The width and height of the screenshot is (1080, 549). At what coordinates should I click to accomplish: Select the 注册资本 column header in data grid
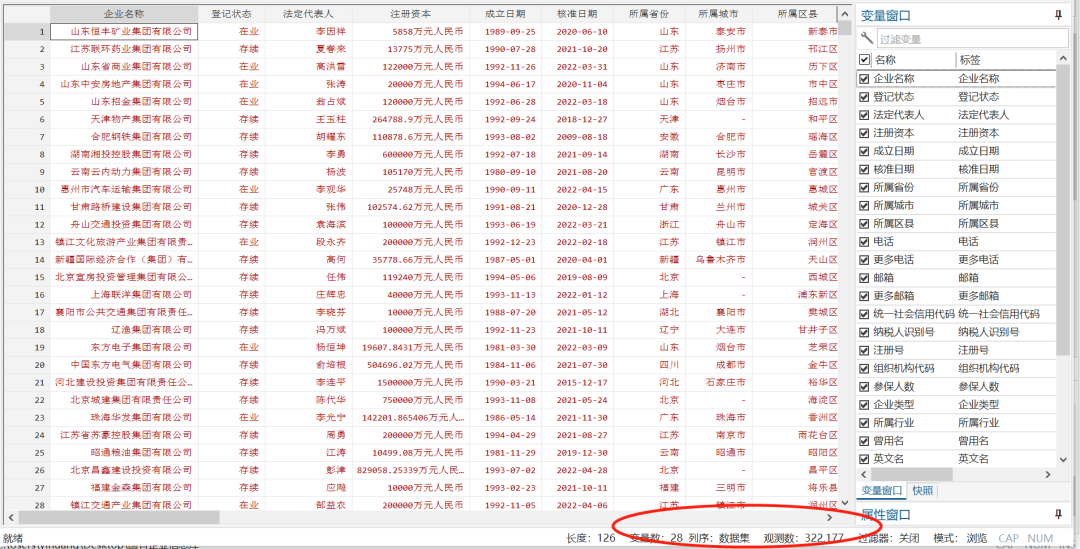(411, 14)
